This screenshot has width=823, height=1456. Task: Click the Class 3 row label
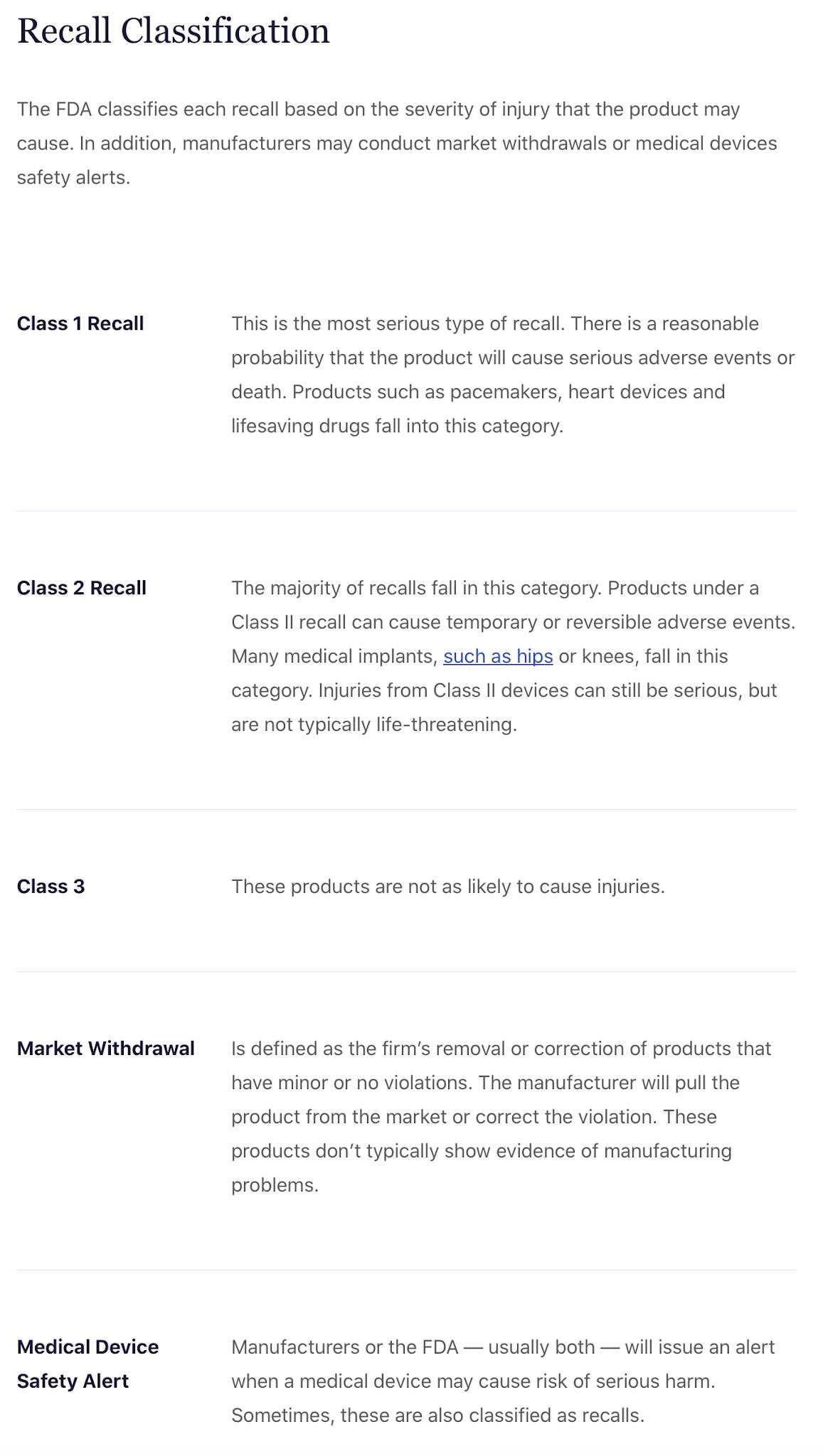click(x=51, y=887)
